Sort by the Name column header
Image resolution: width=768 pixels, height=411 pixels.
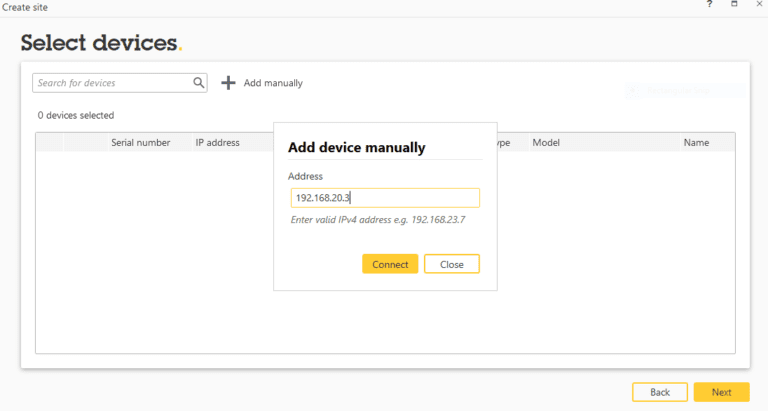[696, 143]
